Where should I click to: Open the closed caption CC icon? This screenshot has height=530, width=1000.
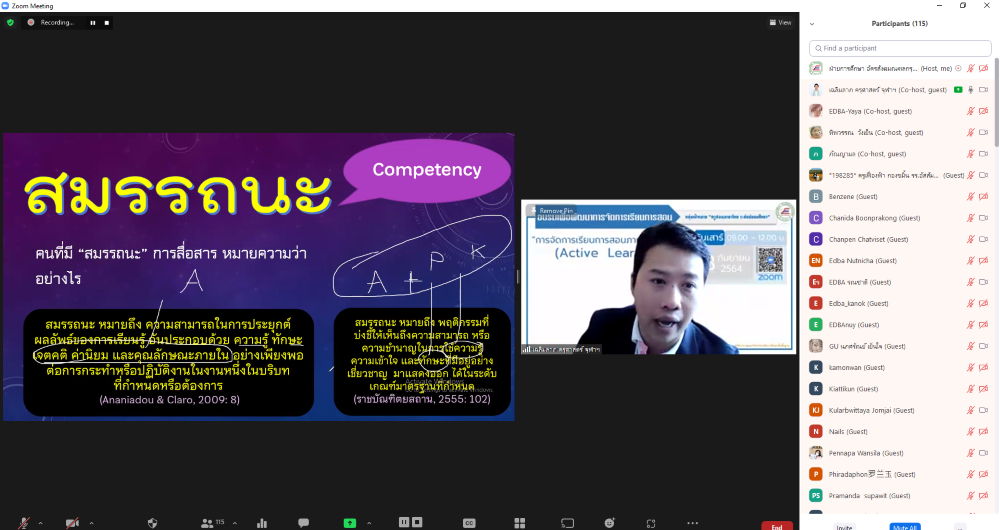click(469, 523)
